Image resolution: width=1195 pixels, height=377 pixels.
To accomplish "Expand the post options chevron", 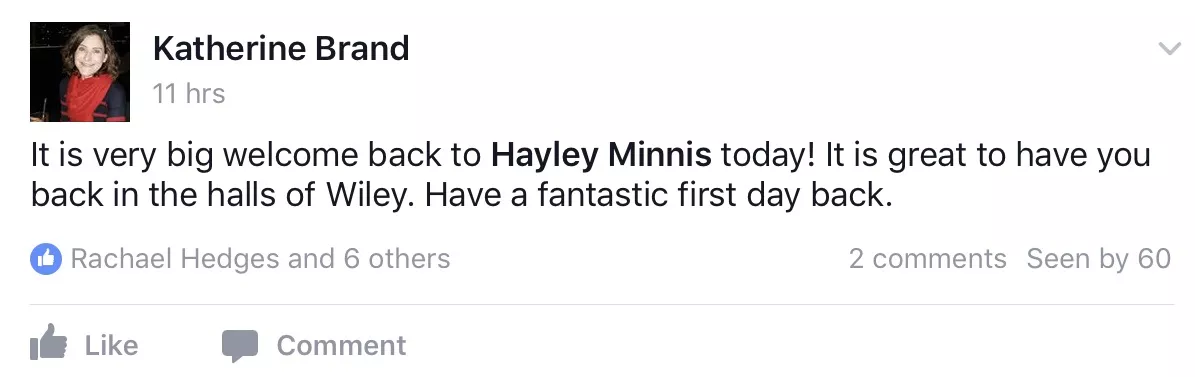I will point(1168,50).
